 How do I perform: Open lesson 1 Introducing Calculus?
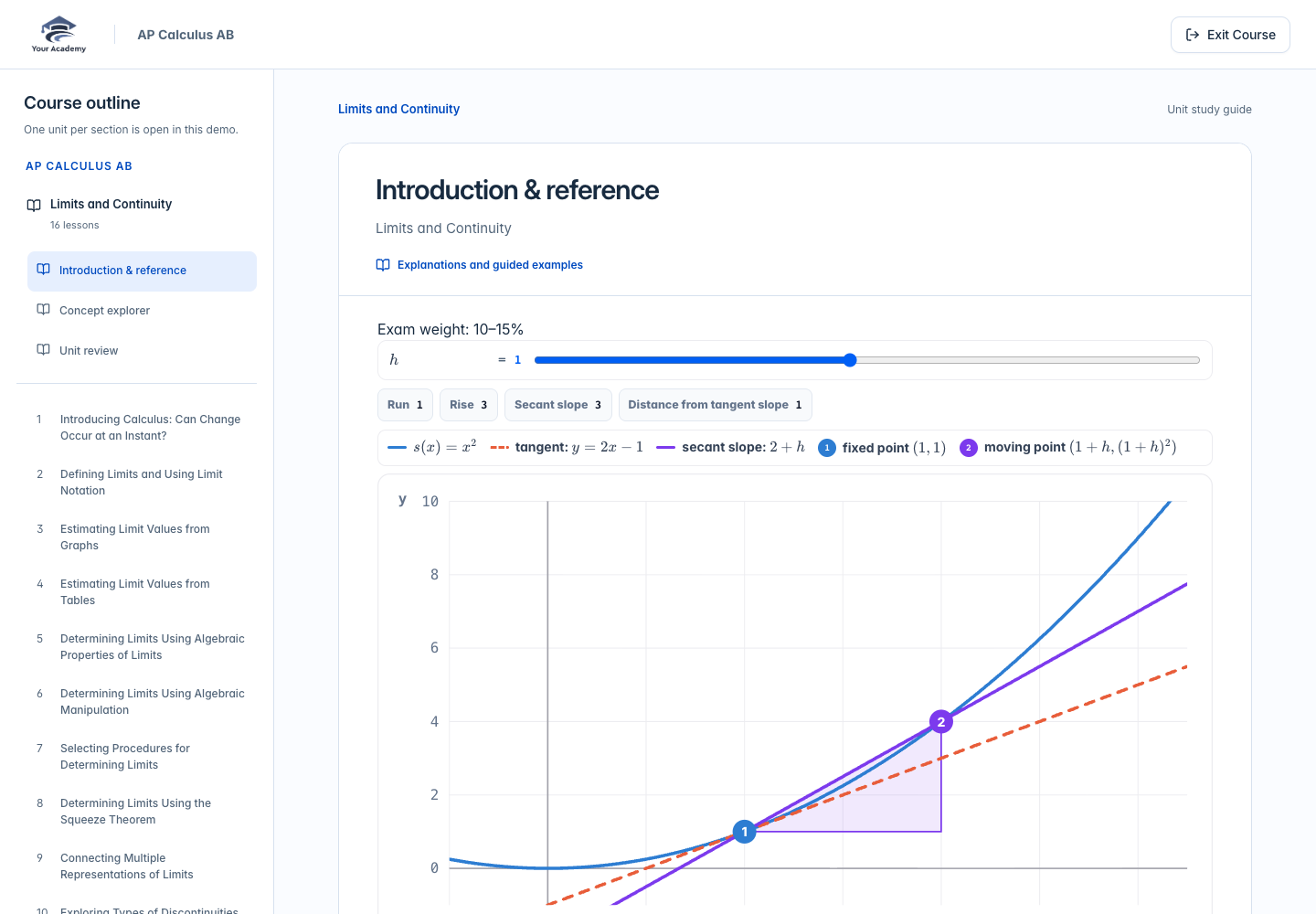[142, 428]
